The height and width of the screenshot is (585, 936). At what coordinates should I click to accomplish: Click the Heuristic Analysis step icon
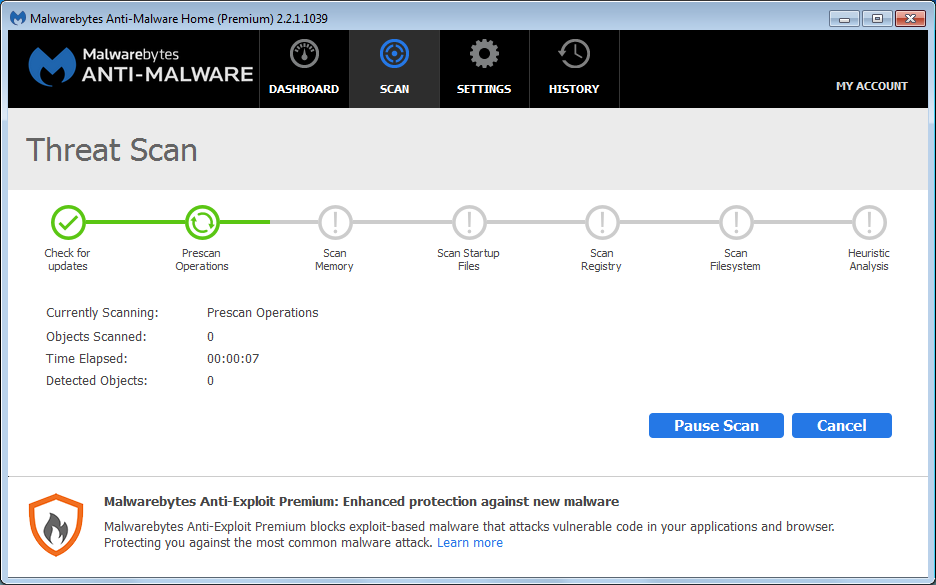pyautogui.click(x=869, y=223)
